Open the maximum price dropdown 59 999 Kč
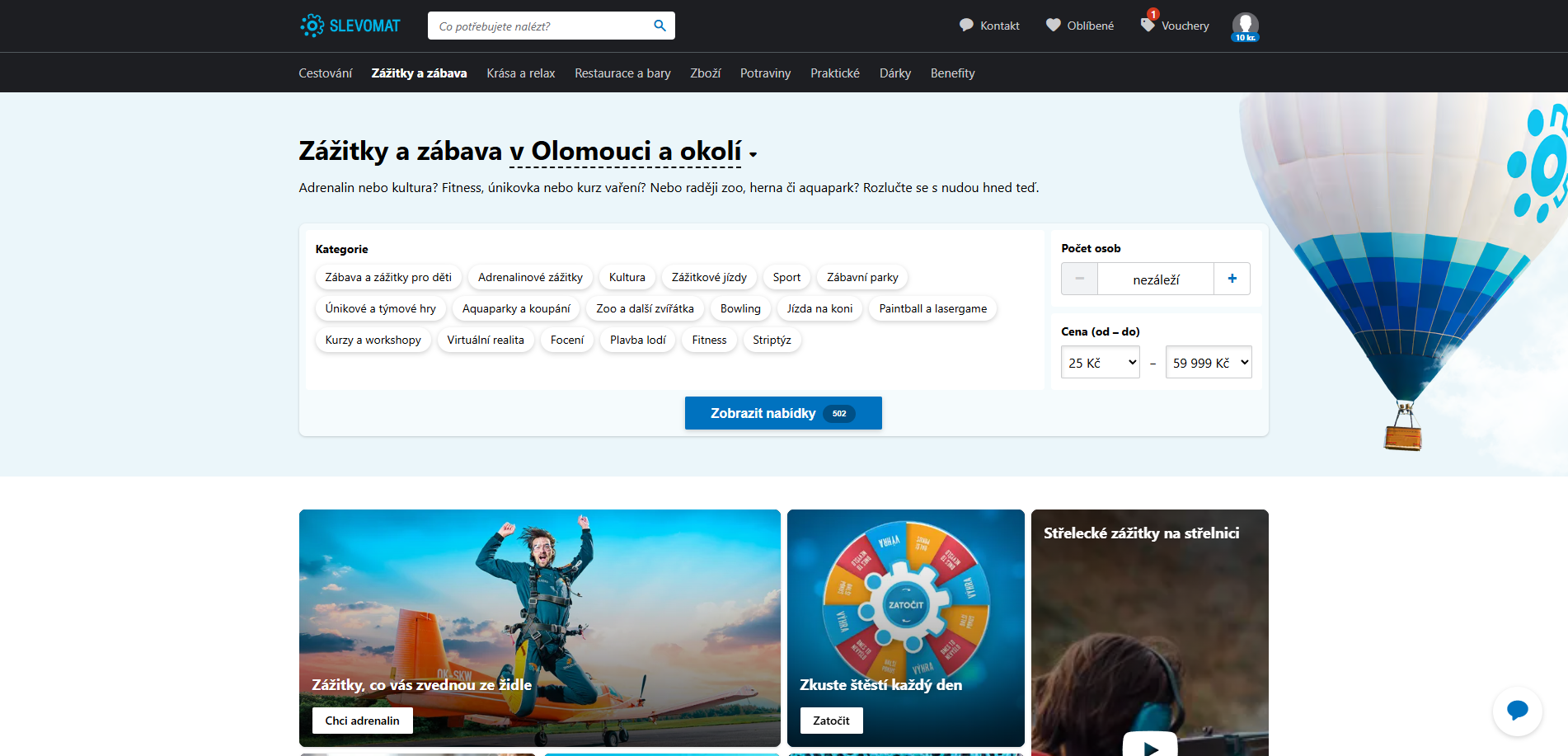Screen dimensions: 1568x756 click(1209, 362)
